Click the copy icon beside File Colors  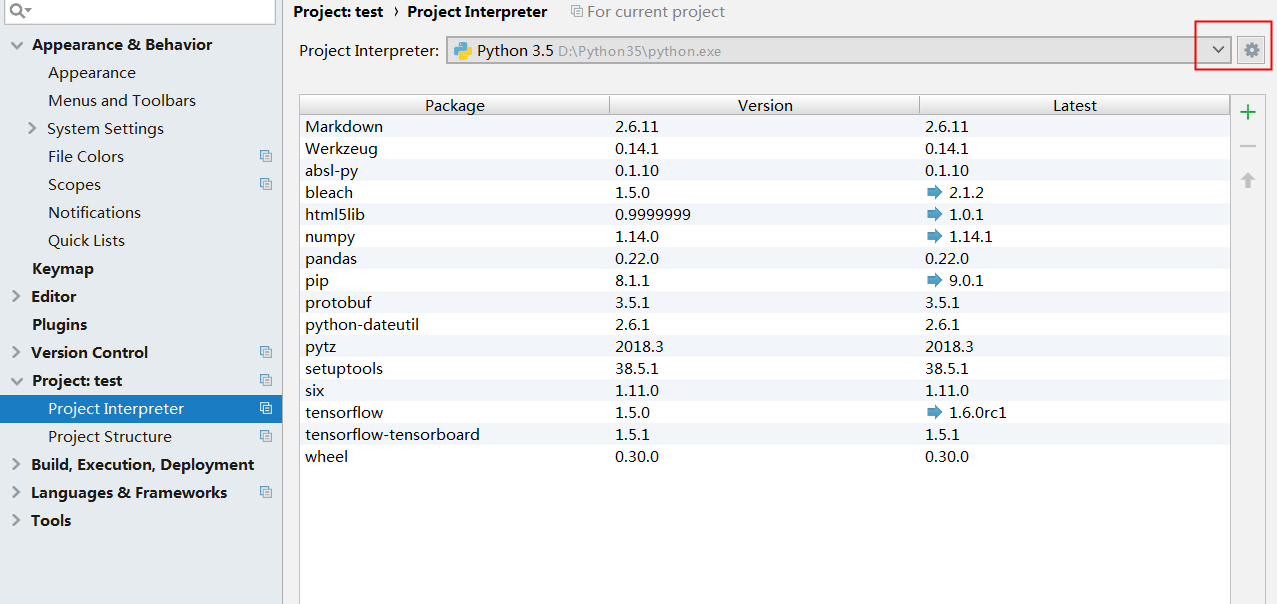point(265,157)
